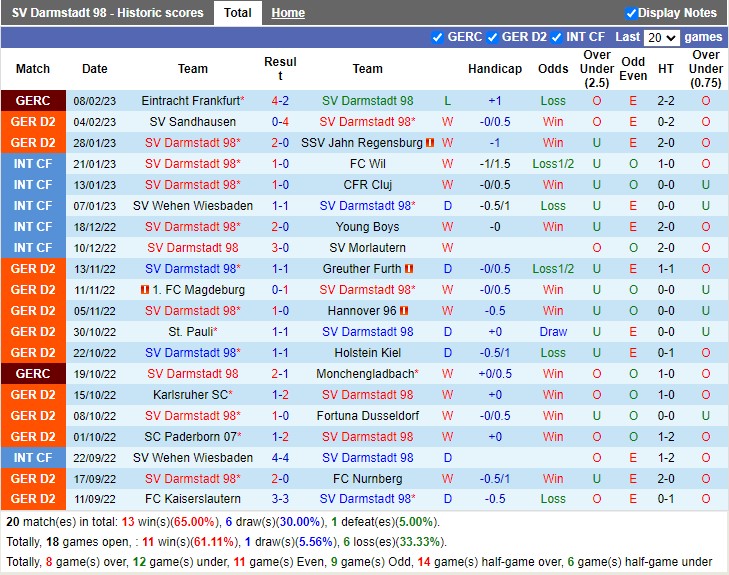The height and width of the screenshot is (575, 729).
Task: Open the St. Pauli team link
Action: point(190,332)
